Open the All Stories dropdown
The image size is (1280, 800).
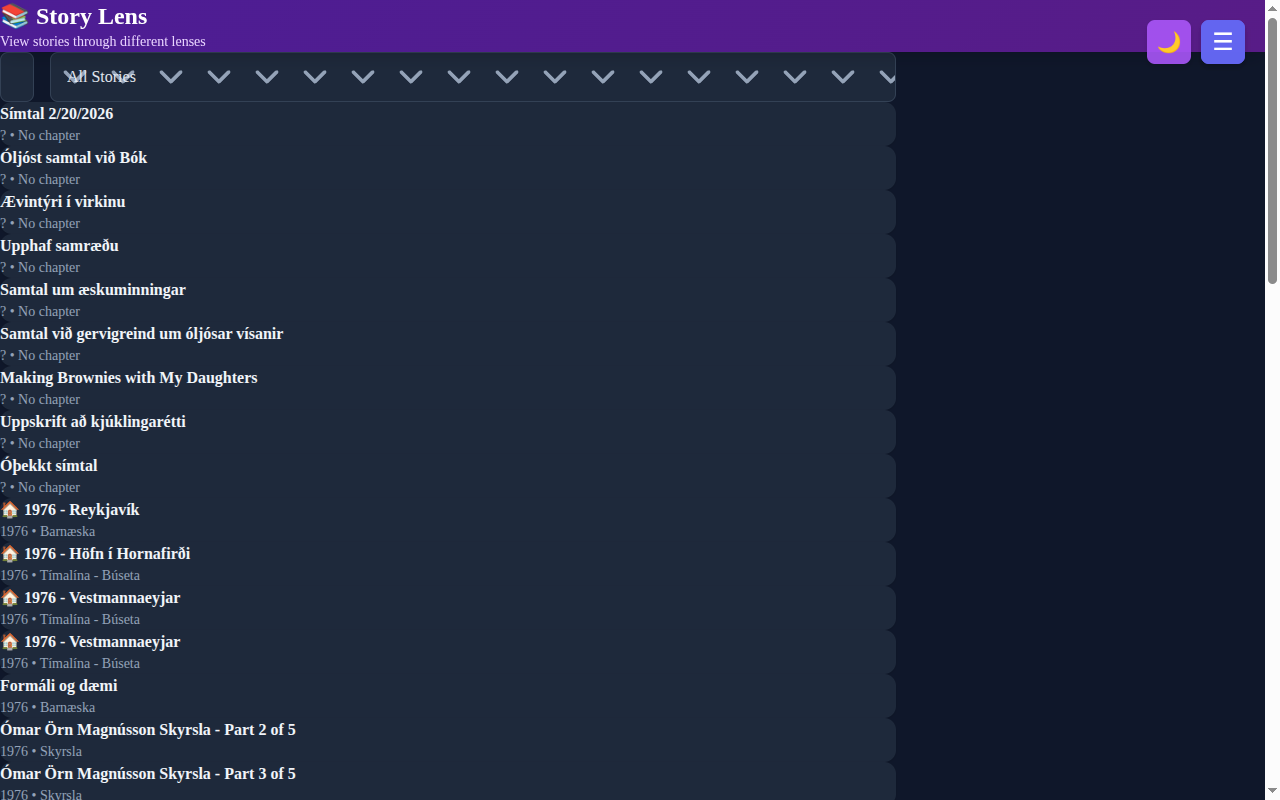[x=472, y=77]
